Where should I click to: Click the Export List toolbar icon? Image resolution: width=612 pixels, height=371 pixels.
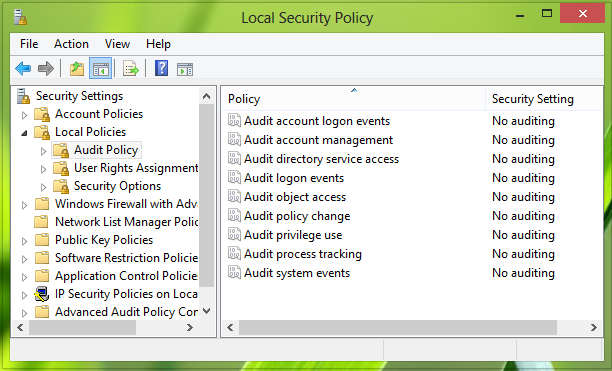pos(130,69)
